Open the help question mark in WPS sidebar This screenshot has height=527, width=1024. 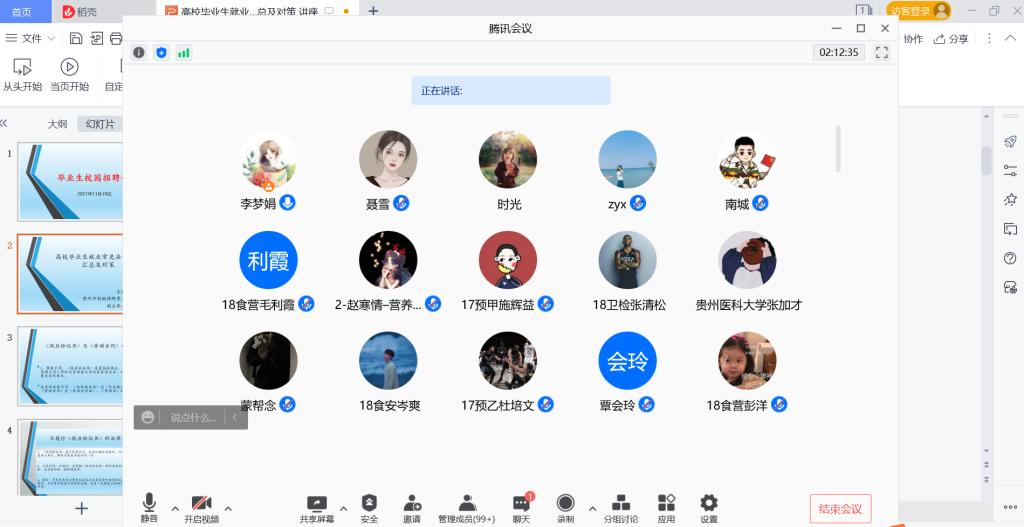click(1010, 258)
